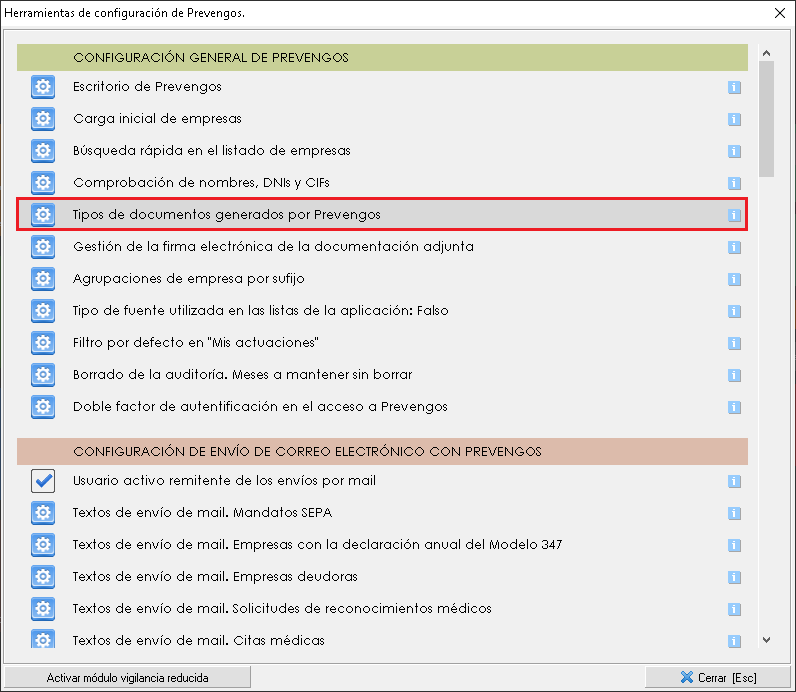Select Carga inicial de empresas text
The image size is (796, 692).
click(x=157, y=119)
